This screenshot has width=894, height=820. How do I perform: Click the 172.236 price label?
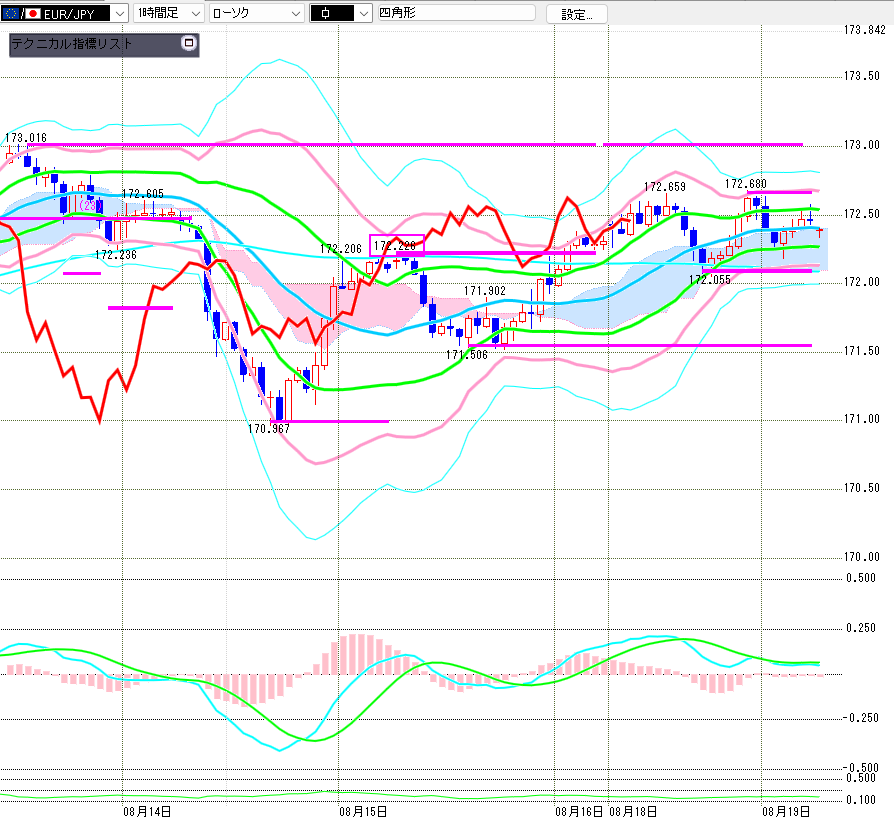(116, 255)
